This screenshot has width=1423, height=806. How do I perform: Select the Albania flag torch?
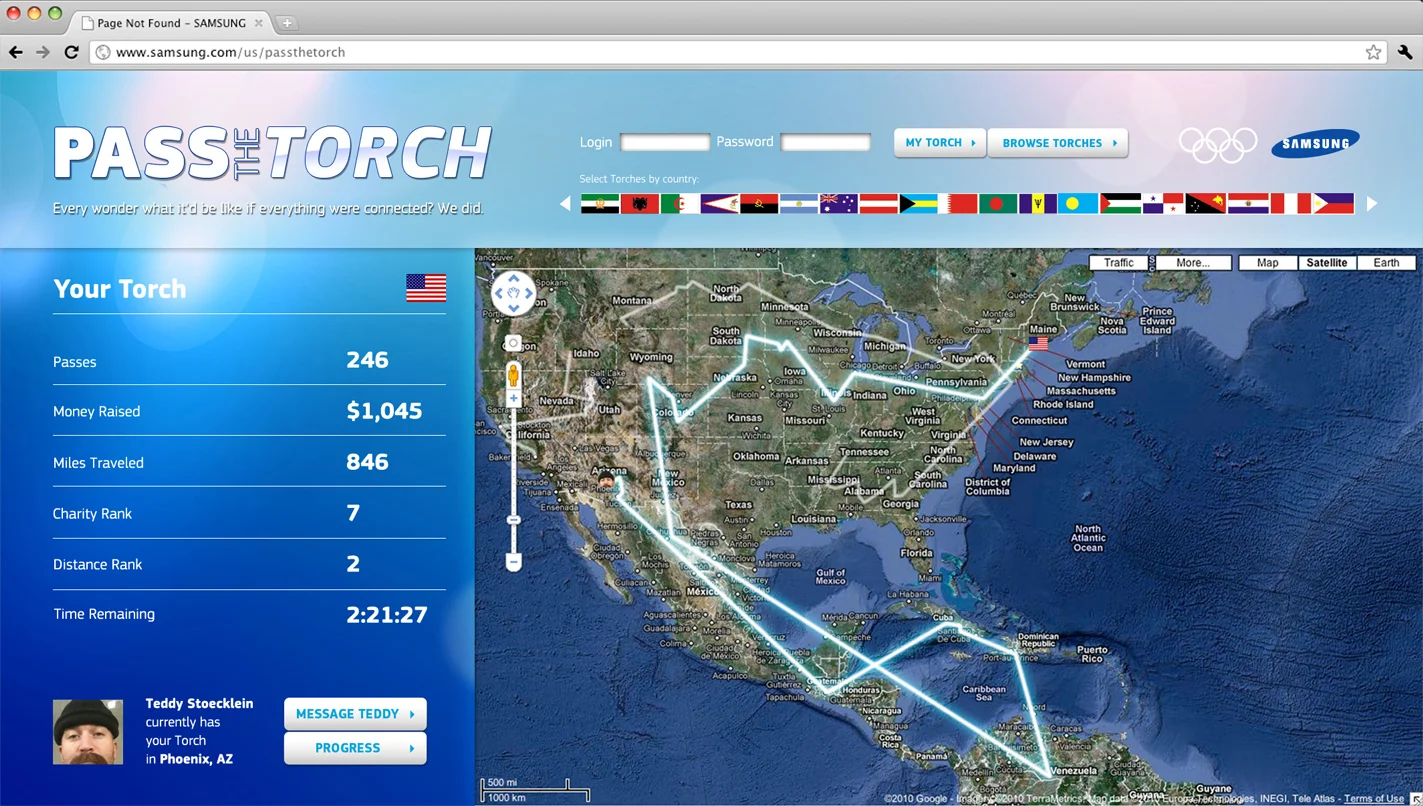pos(640,204)
